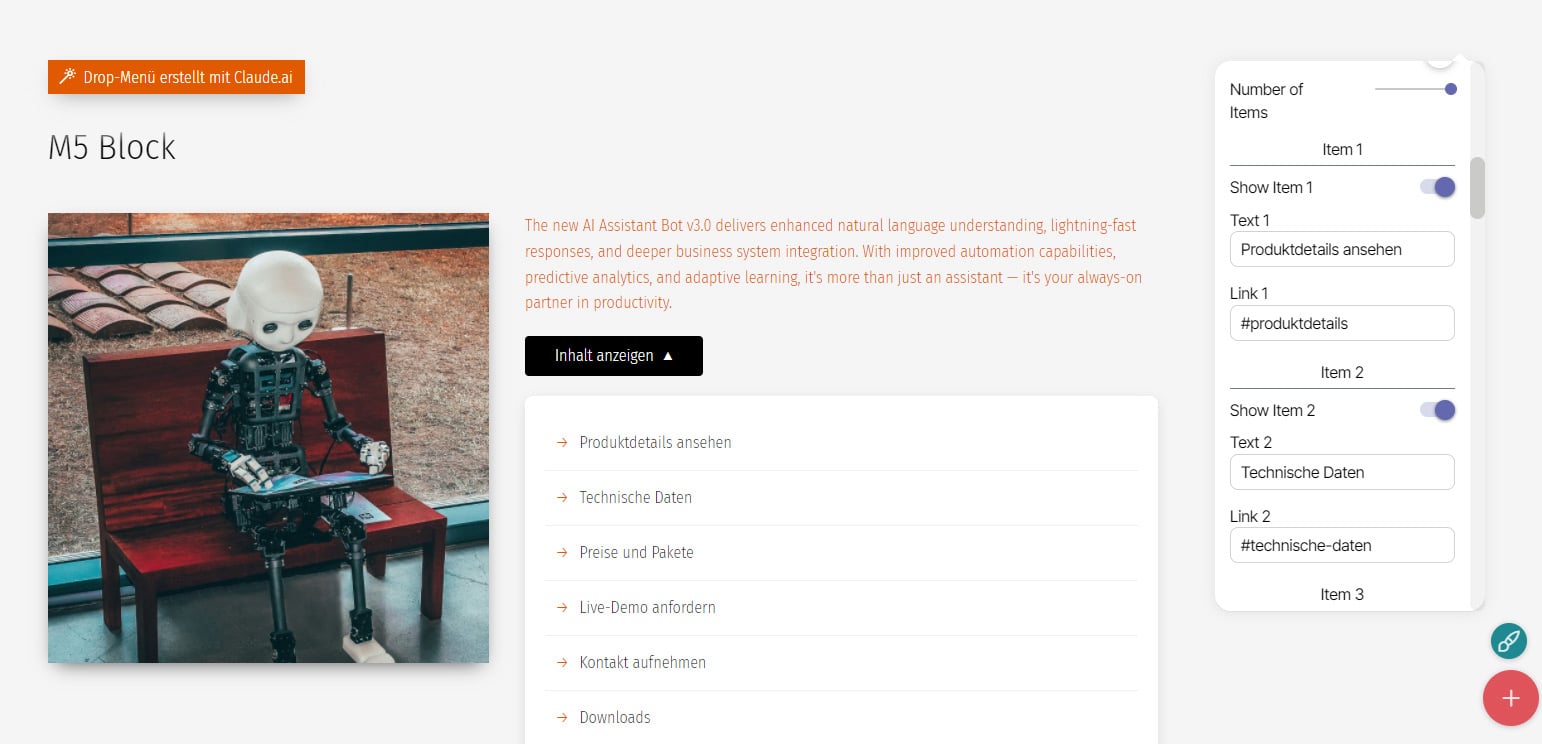The height and width of the screenshot is (744, 1542).
Task: Click the paintbrush style icon button
Action: 1508,640
